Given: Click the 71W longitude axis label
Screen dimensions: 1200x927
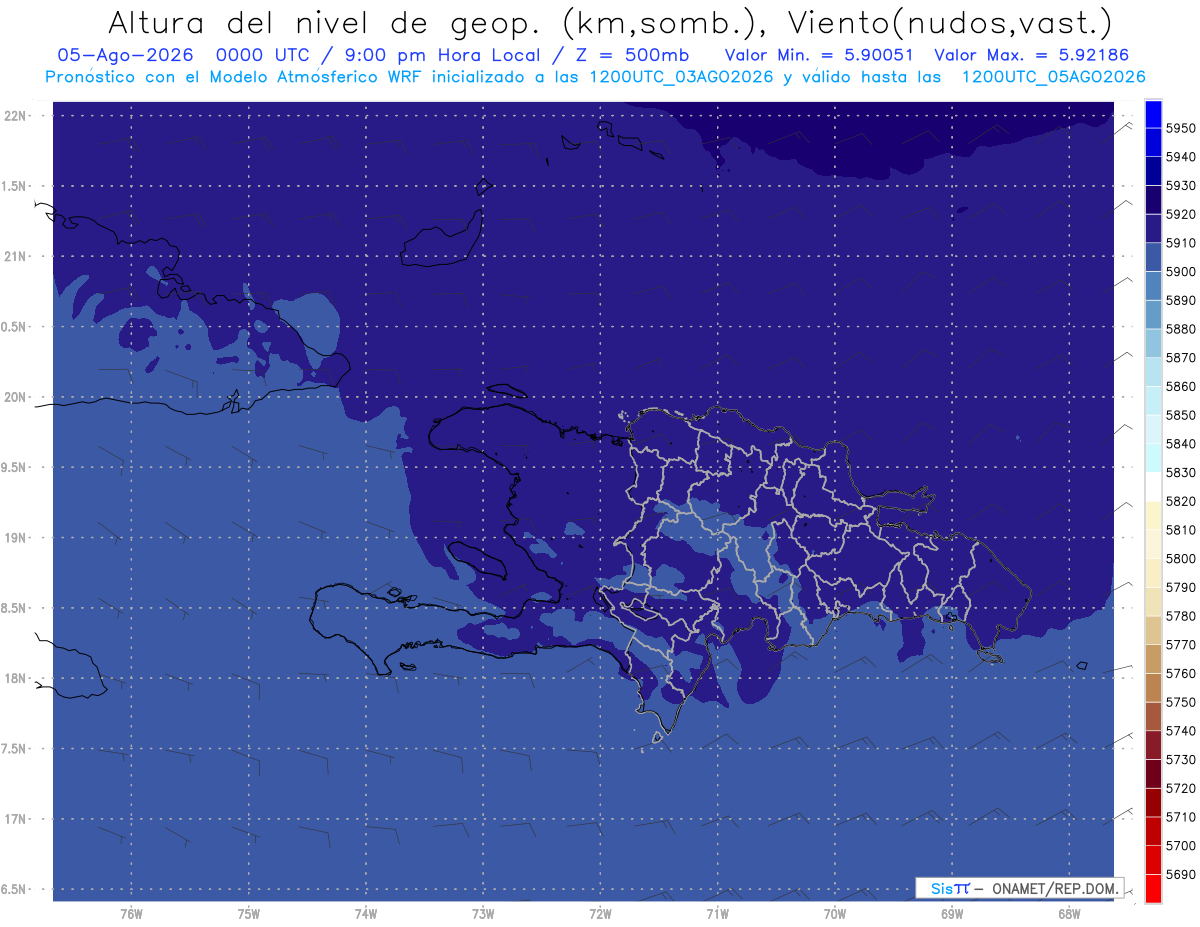Looking at the screenshot, I should click(717, 914).
